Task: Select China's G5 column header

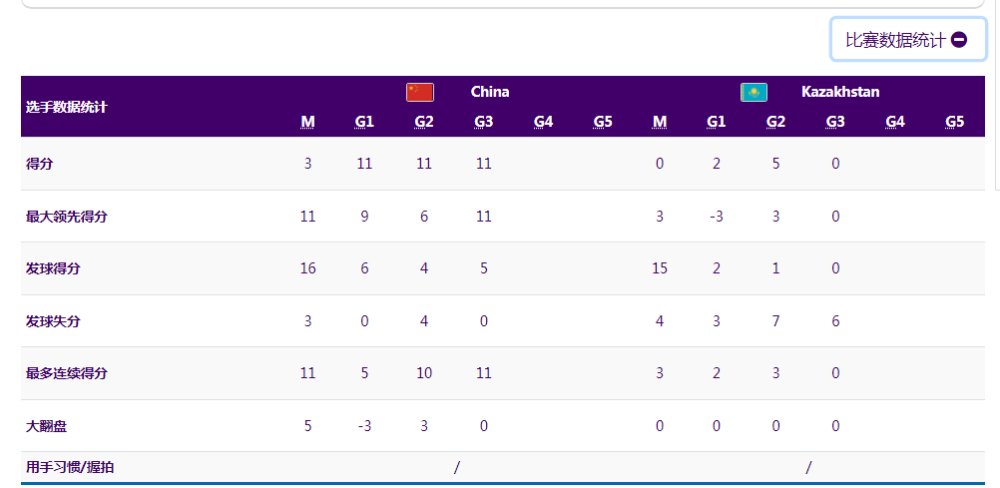Action: point(602,122)
